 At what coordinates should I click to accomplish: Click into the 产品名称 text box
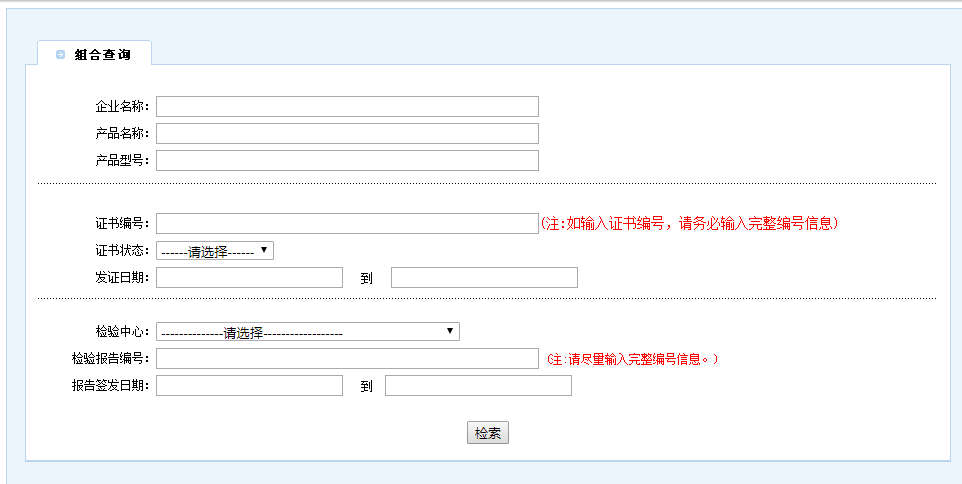point(347,134)
